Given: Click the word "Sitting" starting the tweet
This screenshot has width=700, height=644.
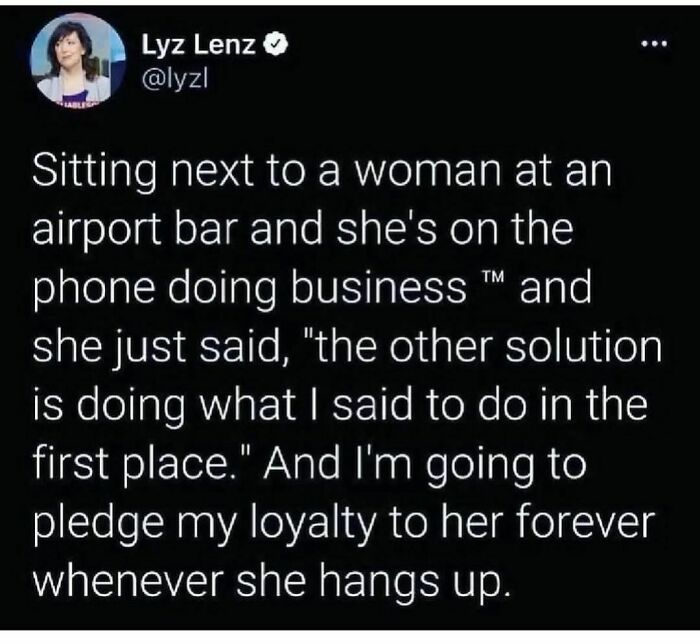Looking at the screenshot, I should click(x=95, y=174).
